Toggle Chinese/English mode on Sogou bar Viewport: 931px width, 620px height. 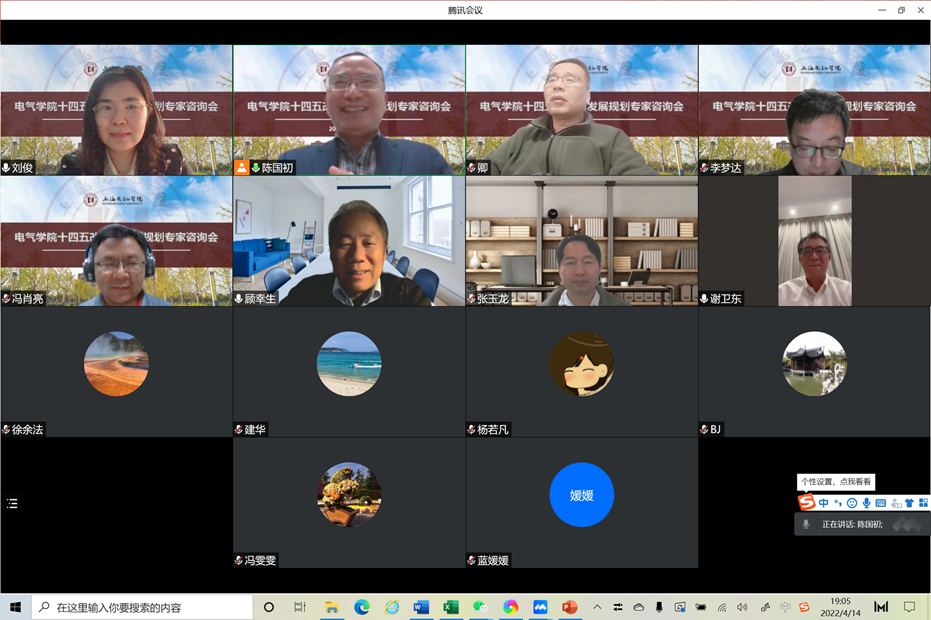click(x=824, y=503)
